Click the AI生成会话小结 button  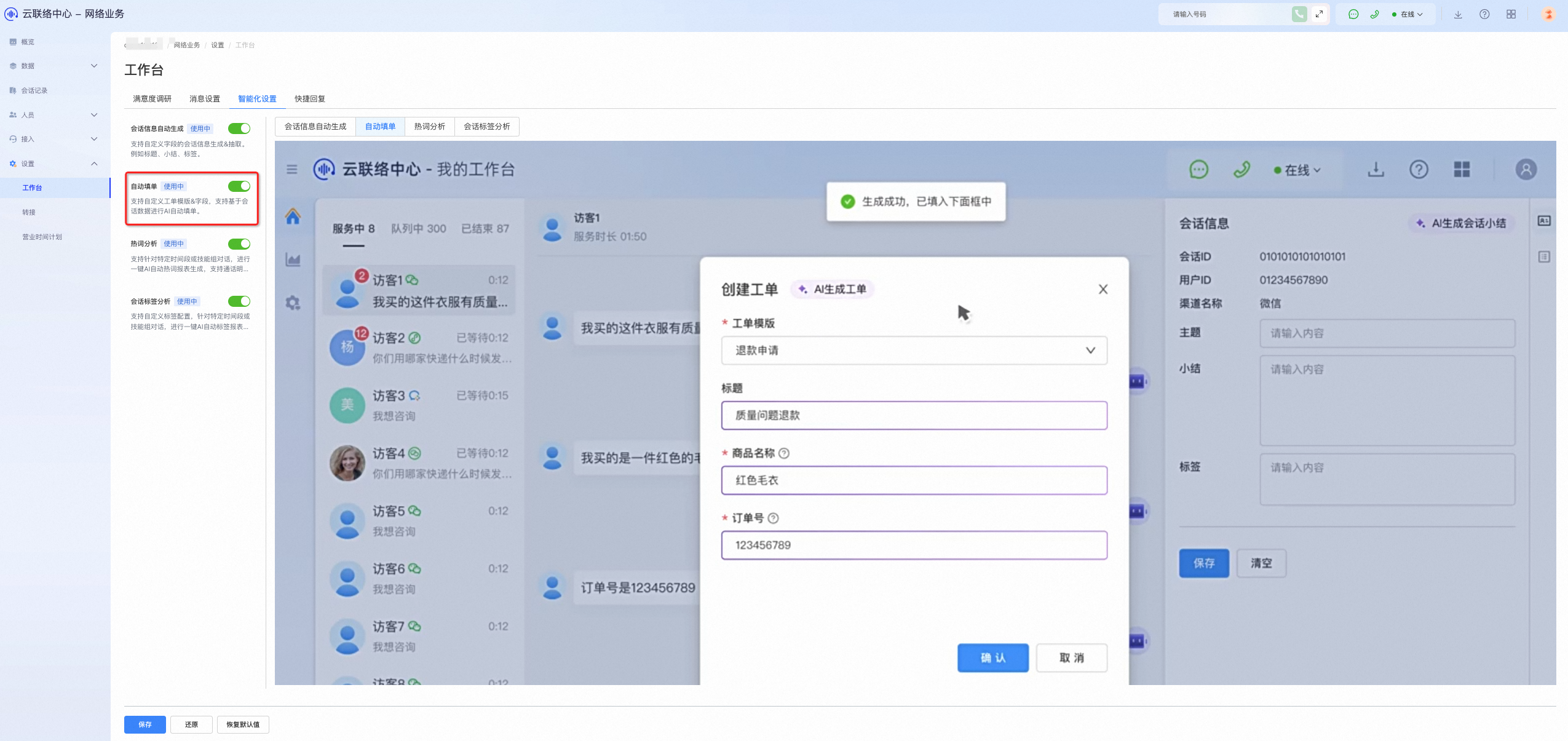1461,223
